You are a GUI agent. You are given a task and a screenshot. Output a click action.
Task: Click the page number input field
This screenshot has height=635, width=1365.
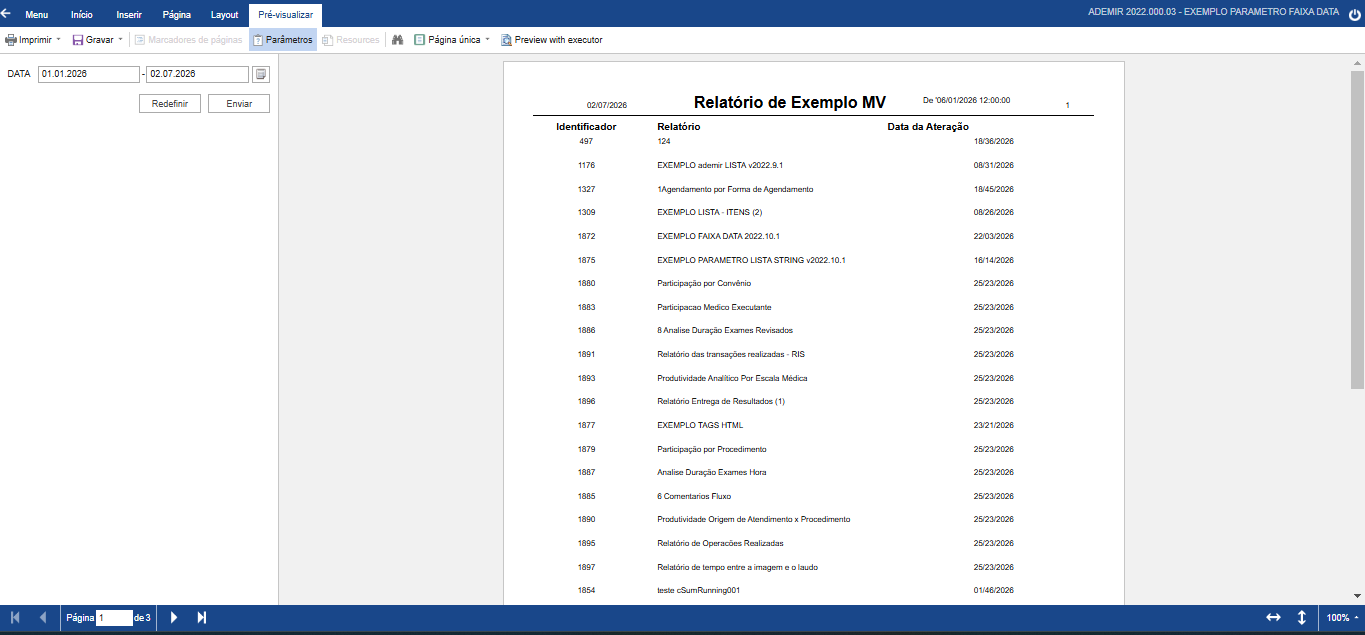[x=114, y=618]
